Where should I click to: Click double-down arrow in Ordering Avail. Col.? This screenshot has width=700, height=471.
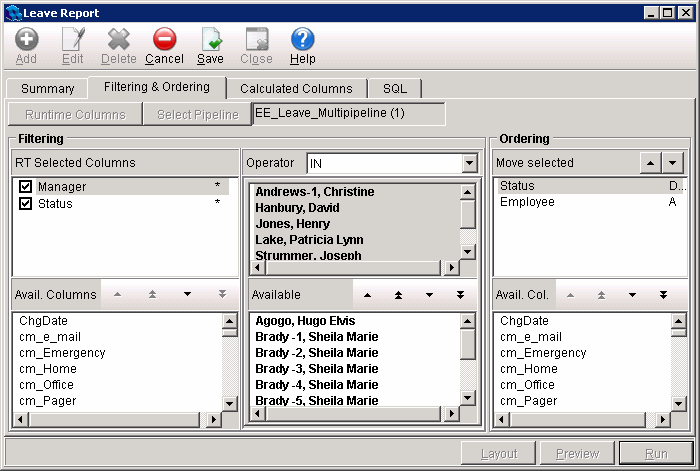pyautogui.click(x=663, y=295)
